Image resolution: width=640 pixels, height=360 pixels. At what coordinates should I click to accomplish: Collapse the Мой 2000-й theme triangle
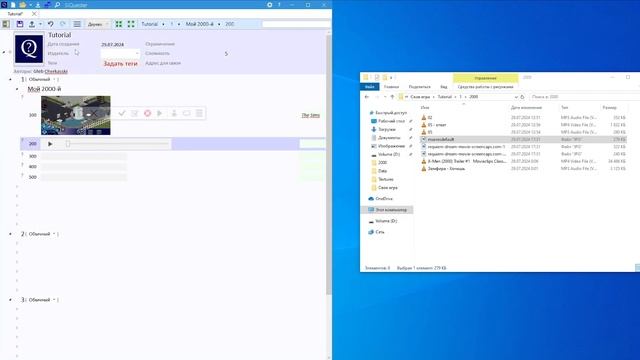(17, 89)
